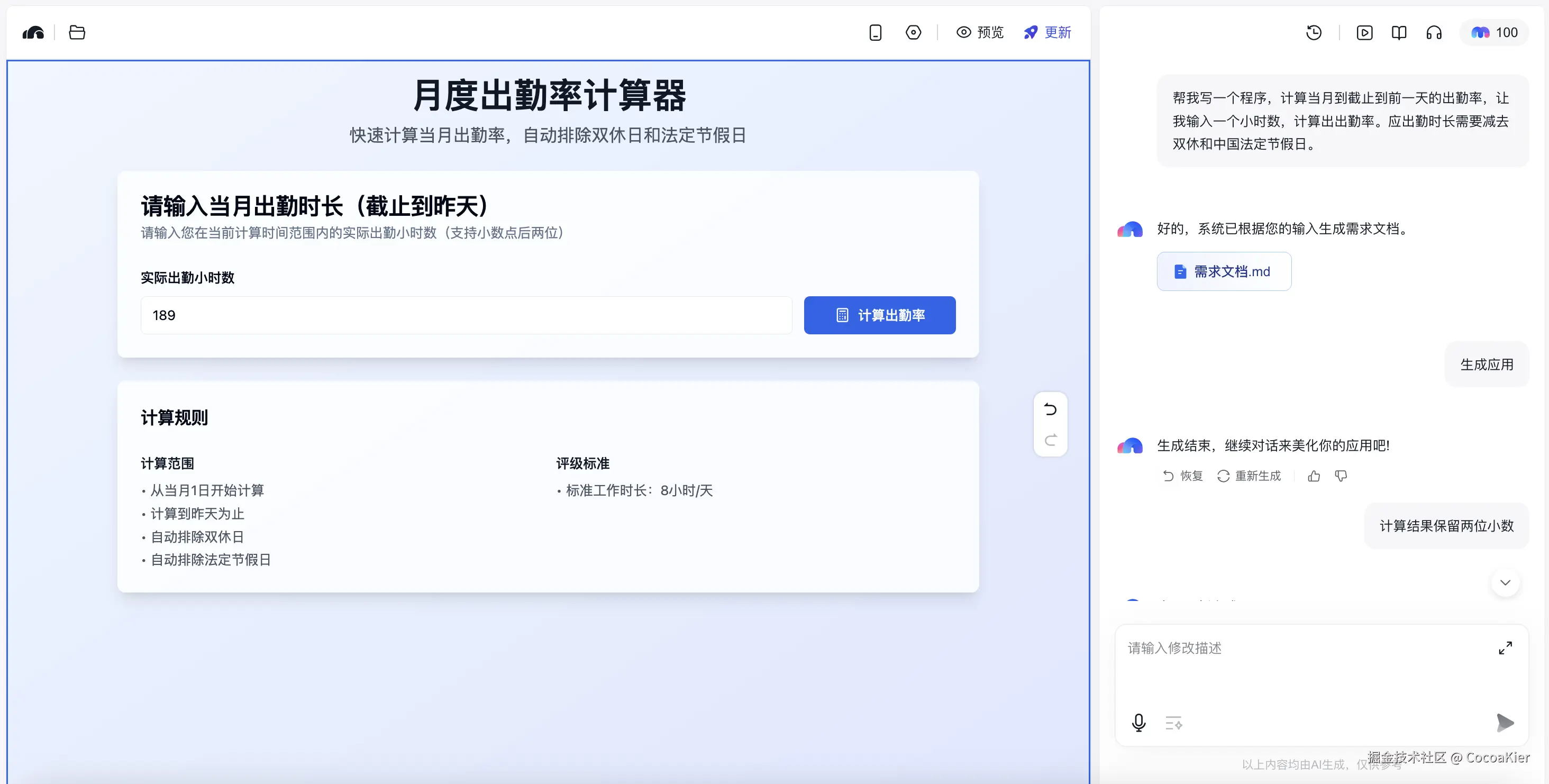Open the 需求文档.md file attachment
The width and height of the screenshot is (1549, 784).
(x=1224, y=271)
